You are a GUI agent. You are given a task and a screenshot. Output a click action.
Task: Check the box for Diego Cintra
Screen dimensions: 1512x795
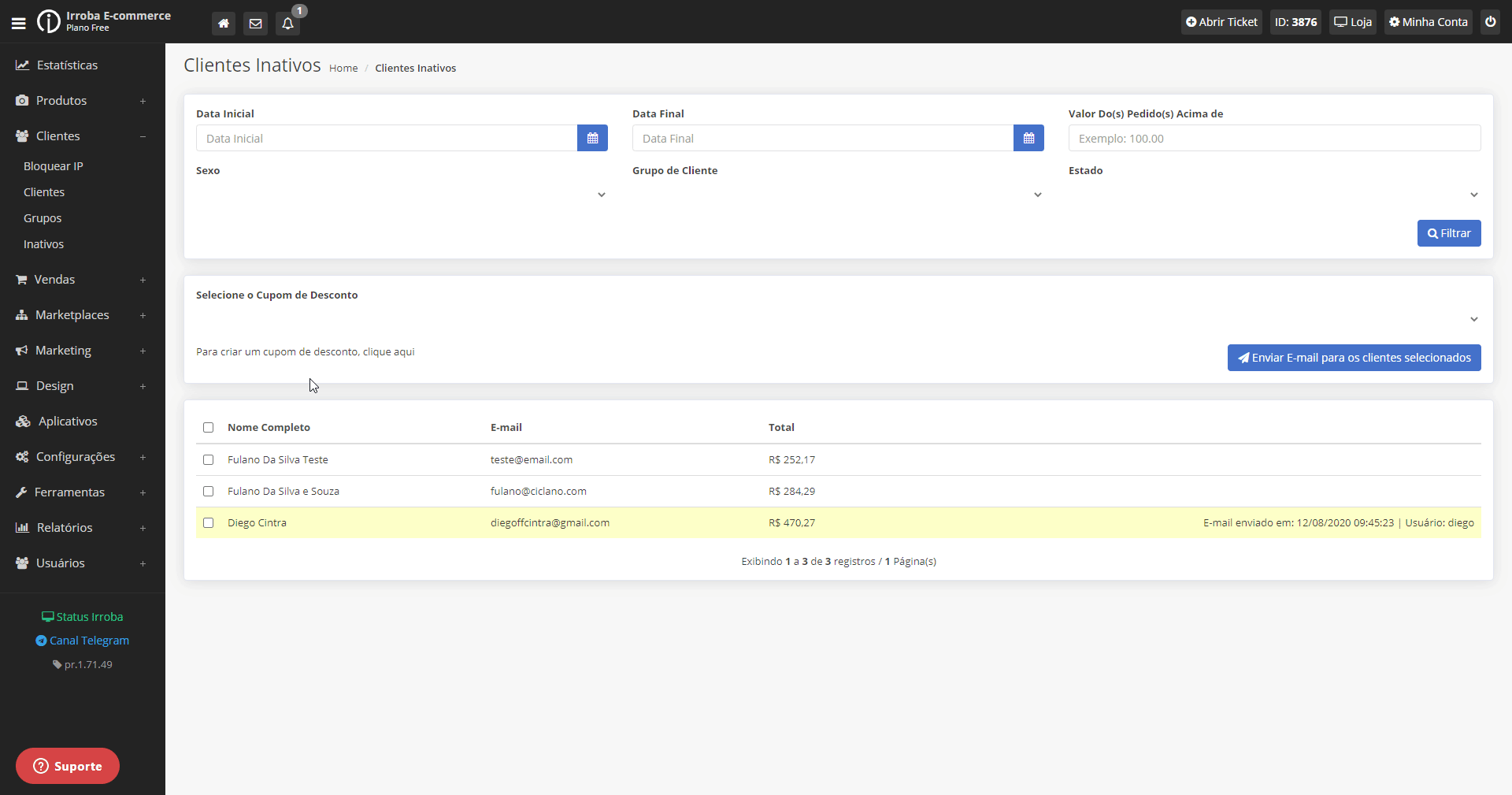click(209, 523)
